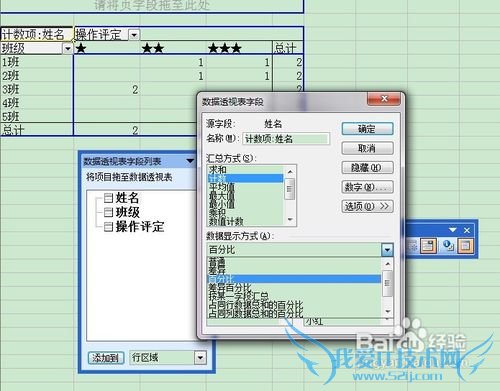
Task: Open number format via 数字(N) button
Action: 367,187
